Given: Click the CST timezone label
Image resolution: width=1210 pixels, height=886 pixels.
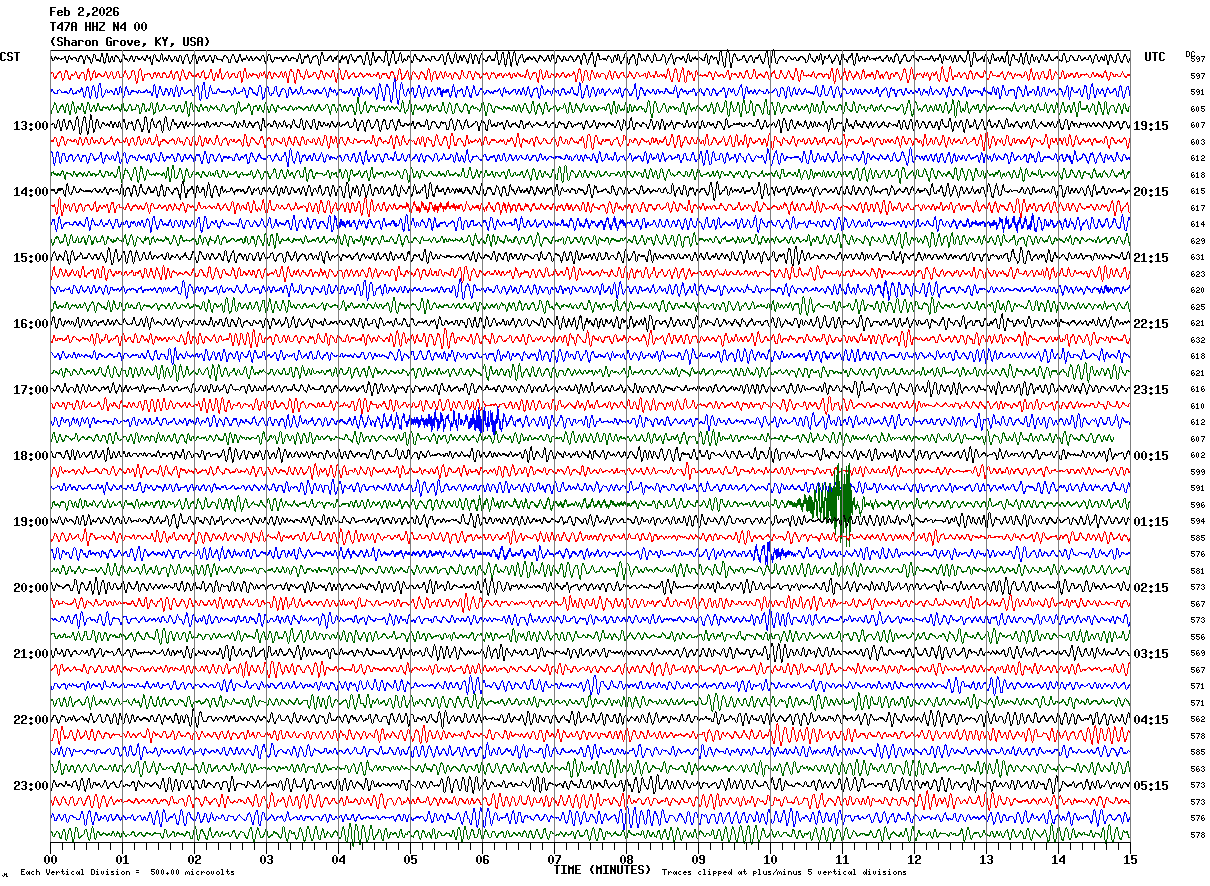Looking at the screenshot, I should (x=10, y=57).
